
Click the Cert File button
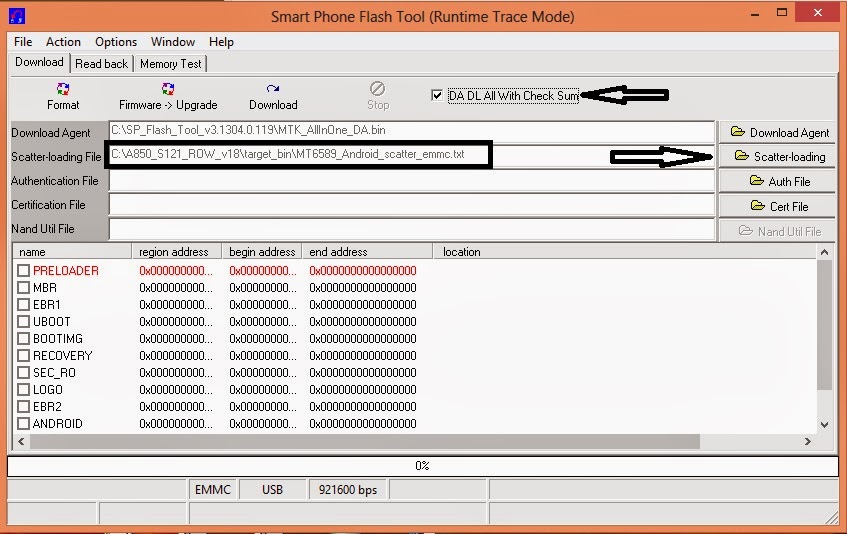pos(777,206)
